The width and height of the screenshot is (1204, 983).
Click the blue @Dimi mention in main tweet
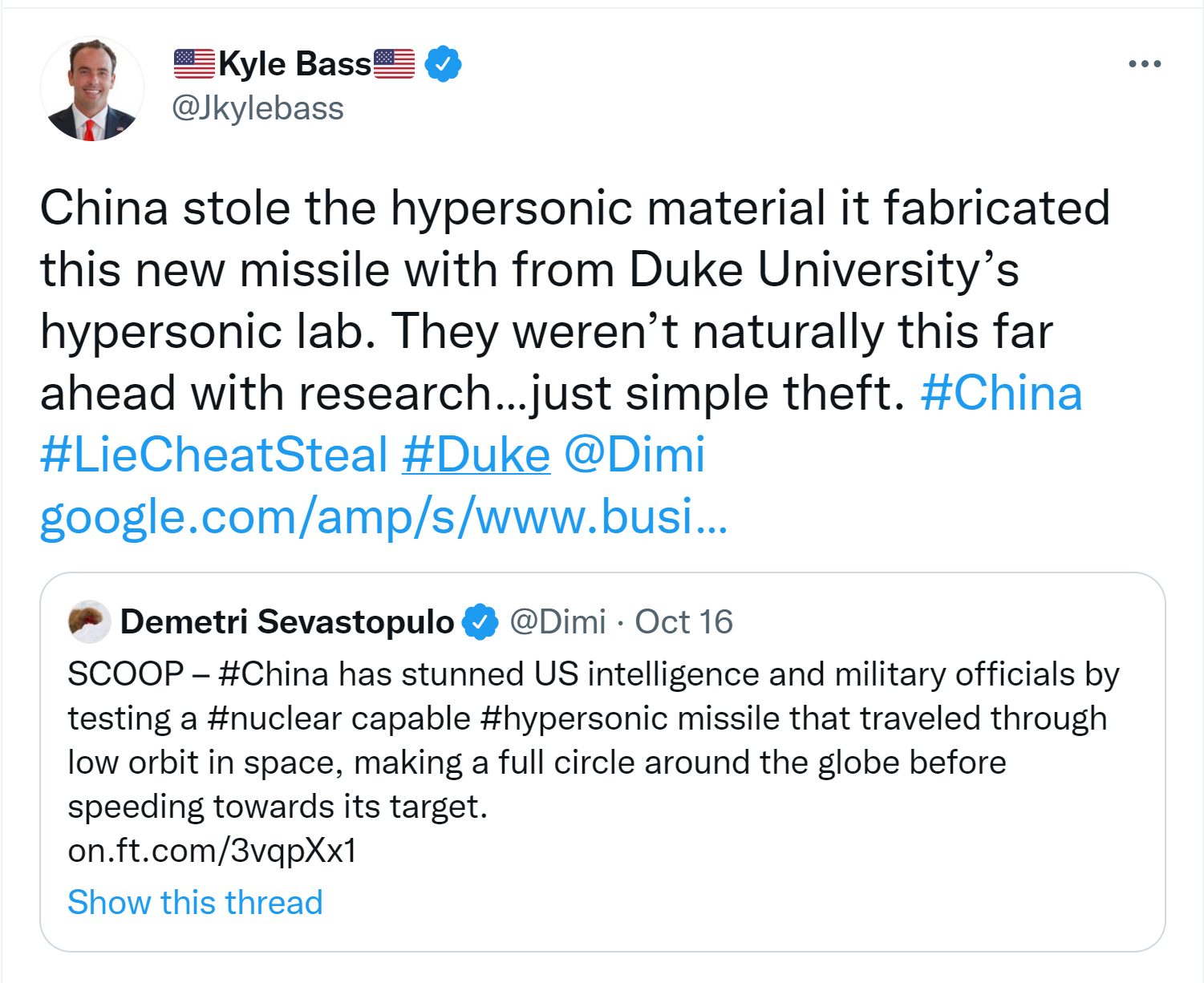click(x=634, y=455)
